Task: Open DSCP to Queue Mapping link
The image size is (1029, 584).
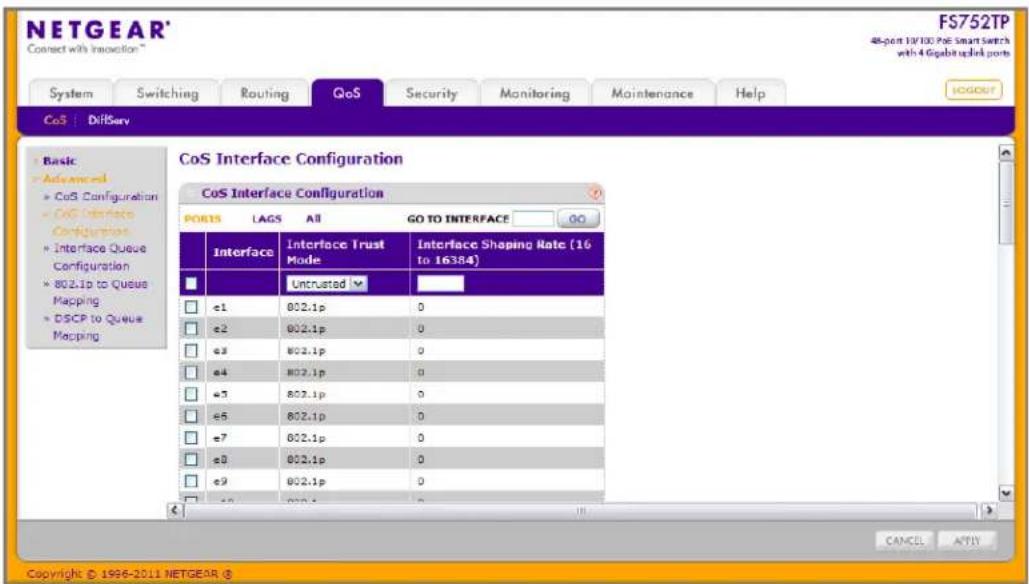Action: [x=98, y=327]
